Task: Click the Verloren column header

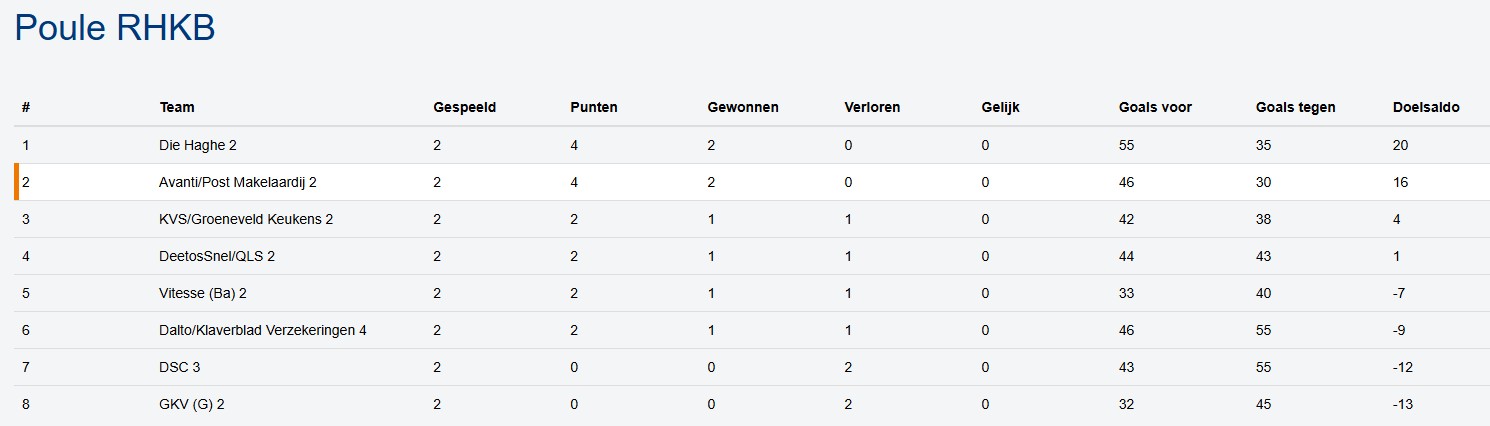Action: [872, 108]
